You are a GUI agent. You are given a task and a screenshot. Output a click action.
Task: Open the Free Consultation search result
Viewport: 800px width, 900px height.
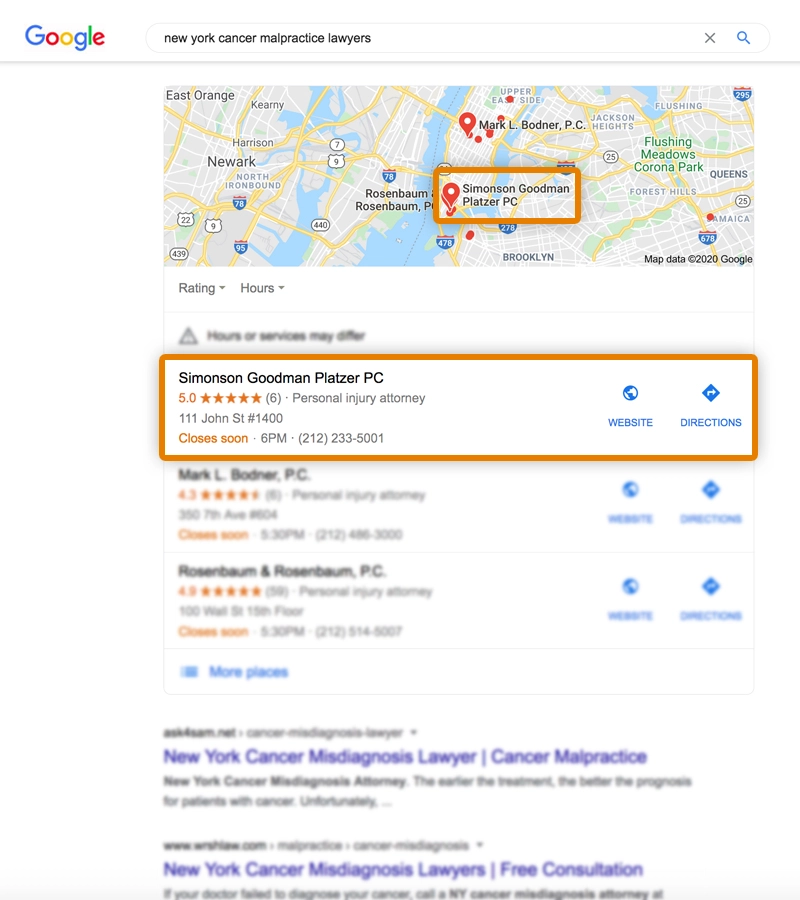click(403, 869)
